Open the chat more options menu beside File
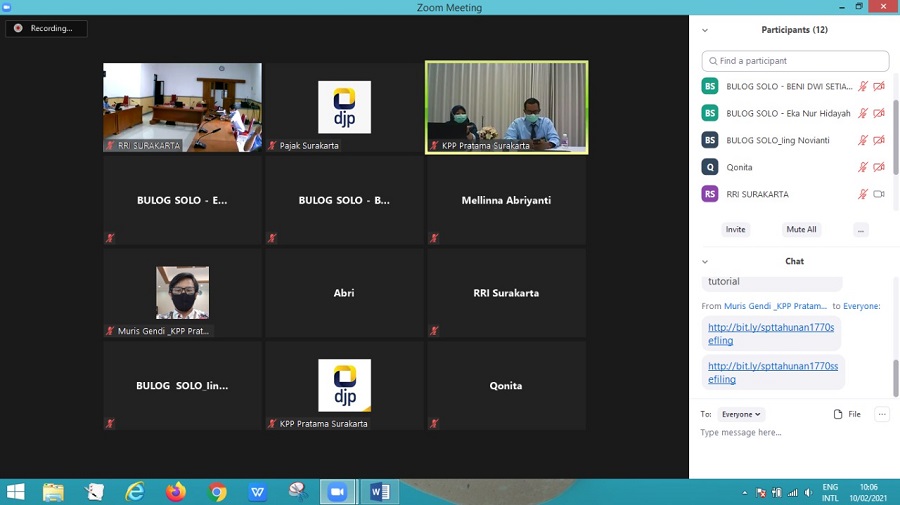The width and height of the screenshot is (900, 505). pos(881,414)
